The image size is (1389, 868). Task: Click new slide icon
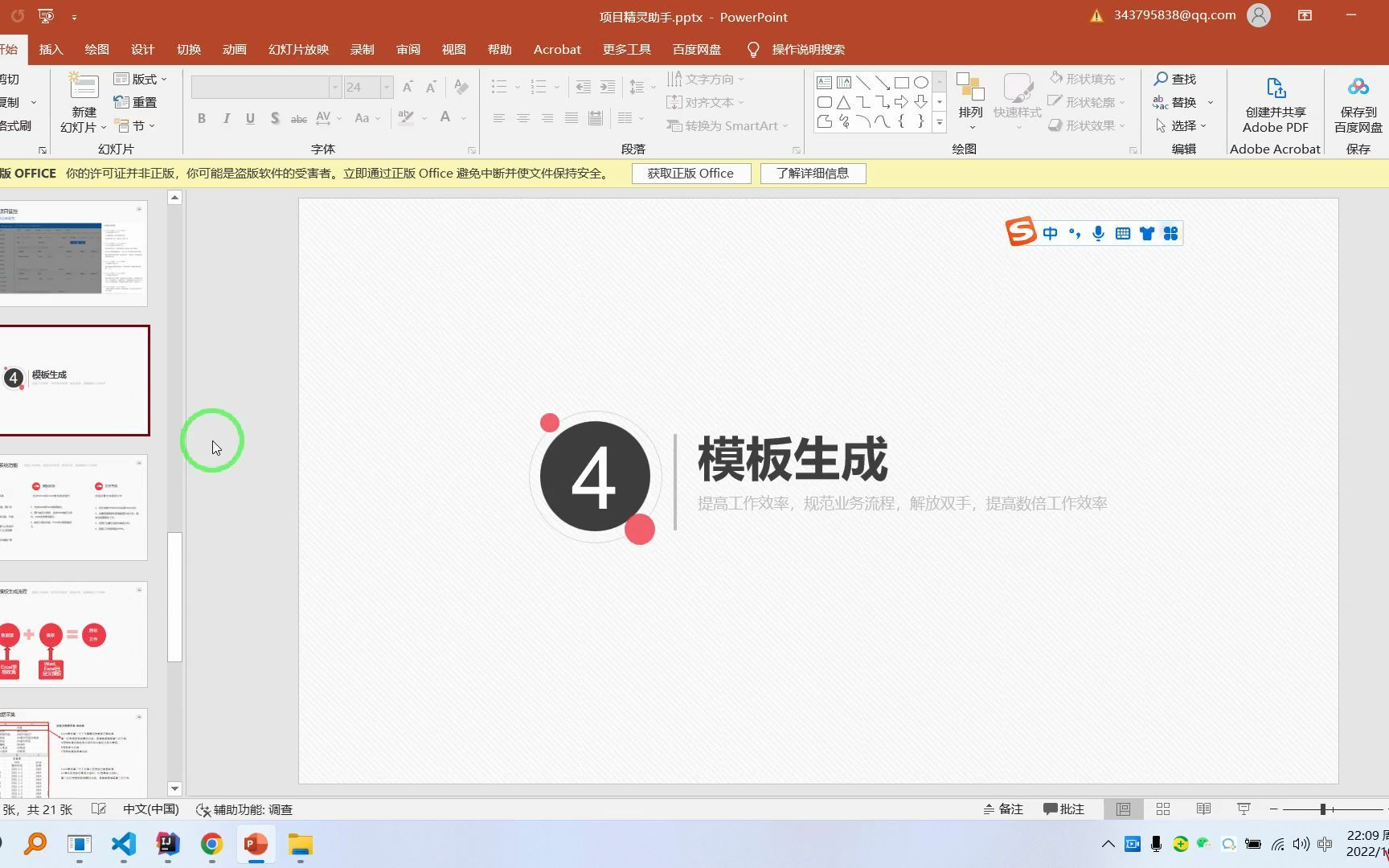pyautogui.click(x=84, y=86)
